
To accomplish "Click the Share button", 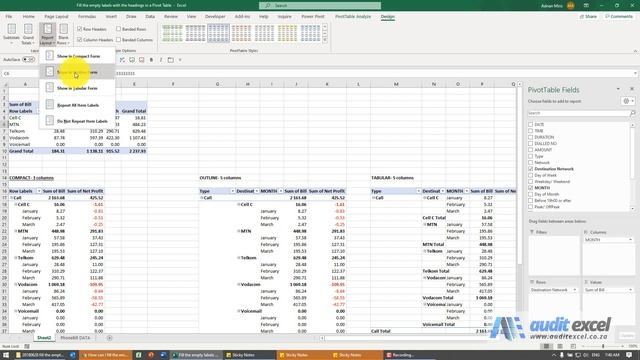I will 588,16.
